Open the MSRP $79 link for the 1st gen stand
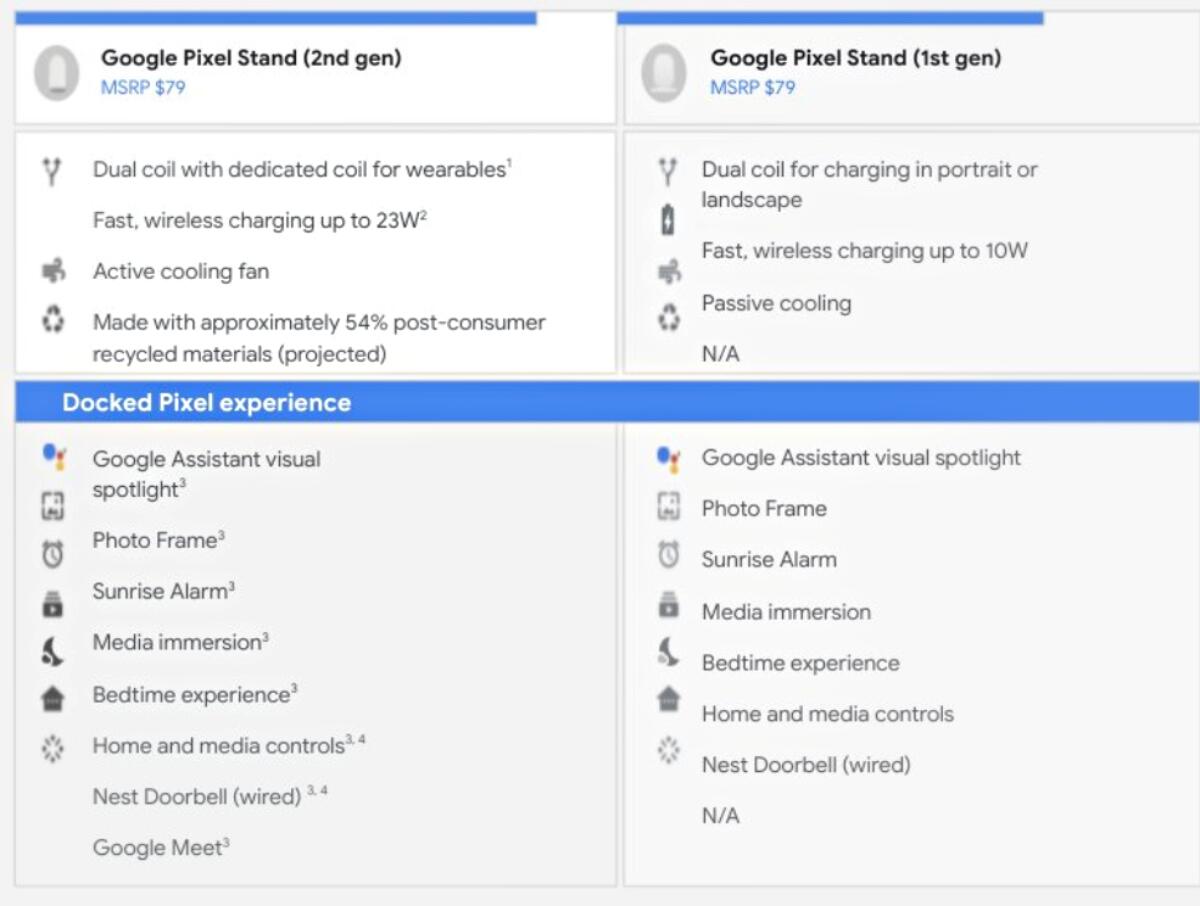 (x=752, y=87)
